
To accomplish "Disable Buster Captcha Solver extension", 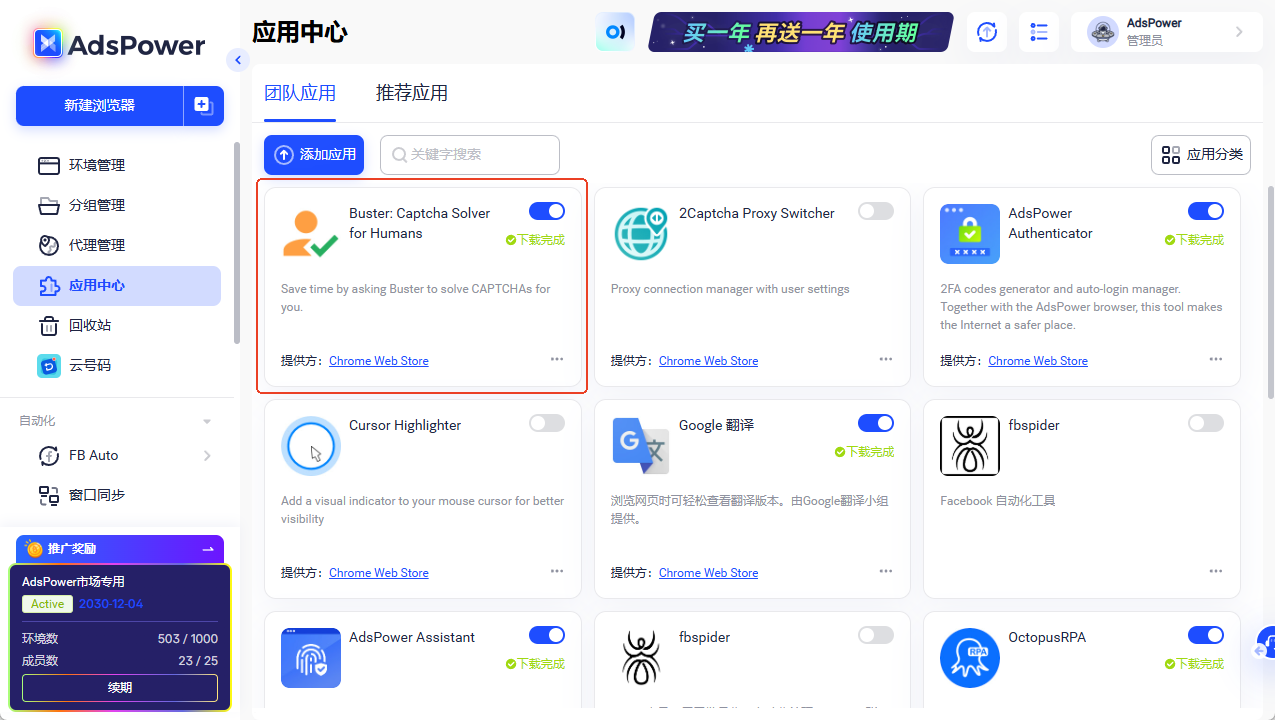I will click(x=546, y=211).
